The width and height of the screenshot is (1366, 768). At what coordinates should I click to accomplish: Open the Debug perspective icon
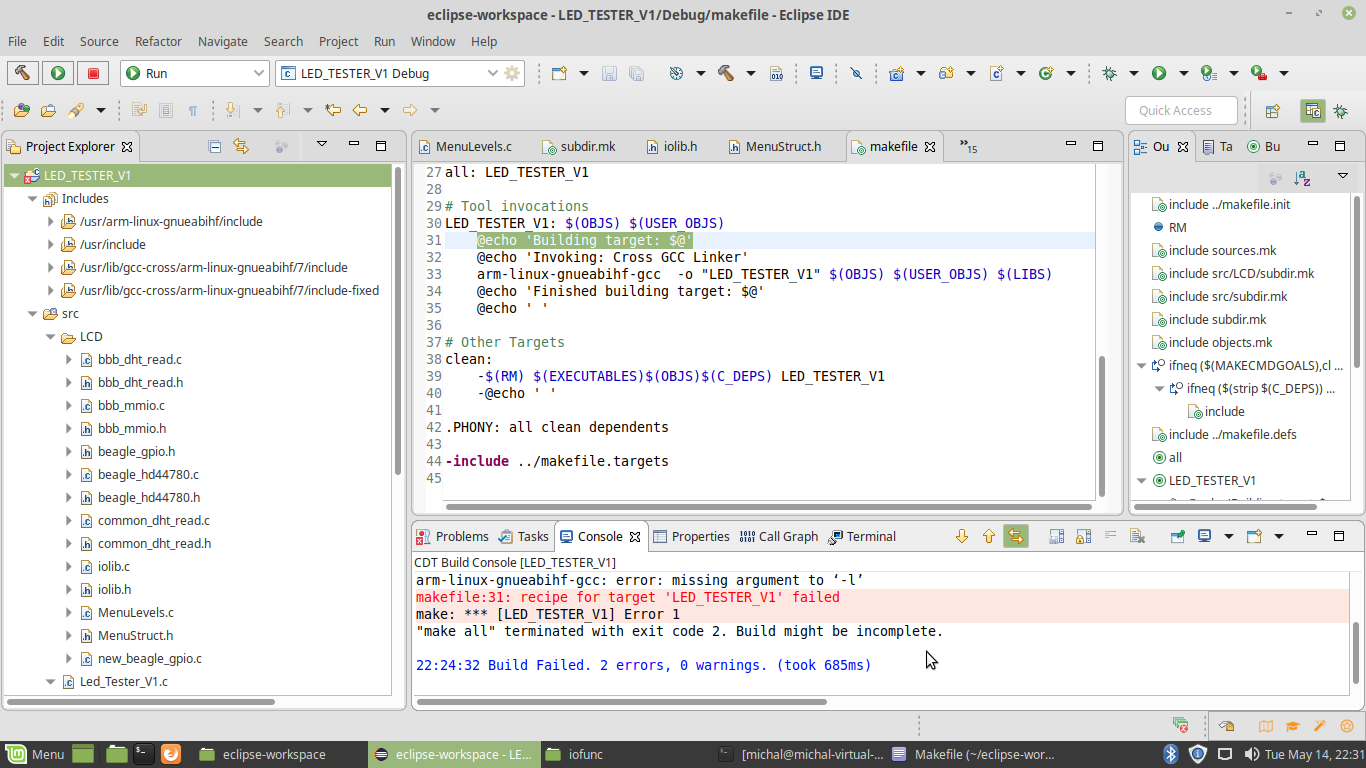[x=1340, y=111]
